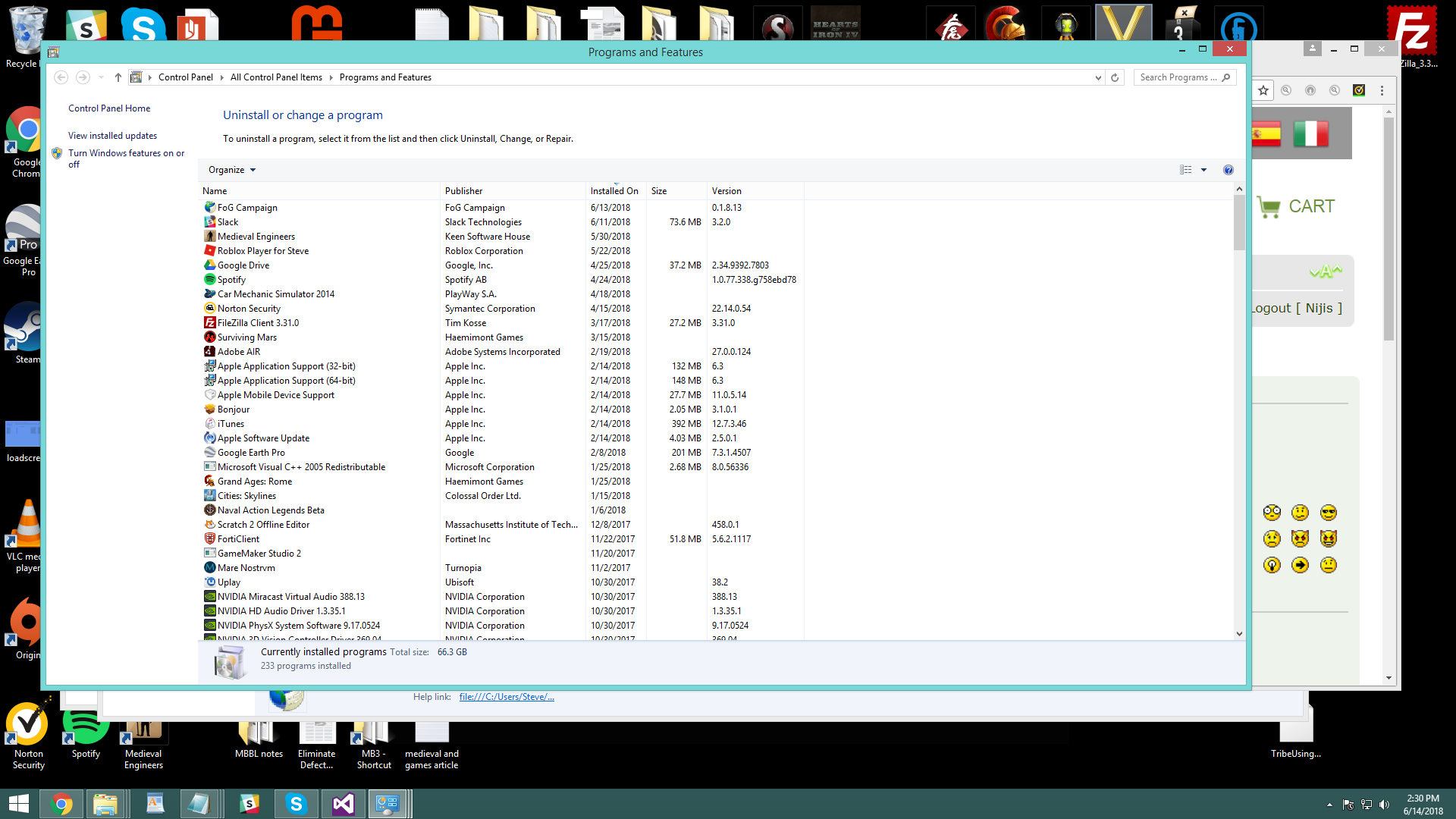Open Control Panel Home link
This screenshot has height=819, width=1456.
(x=109, y=108)
